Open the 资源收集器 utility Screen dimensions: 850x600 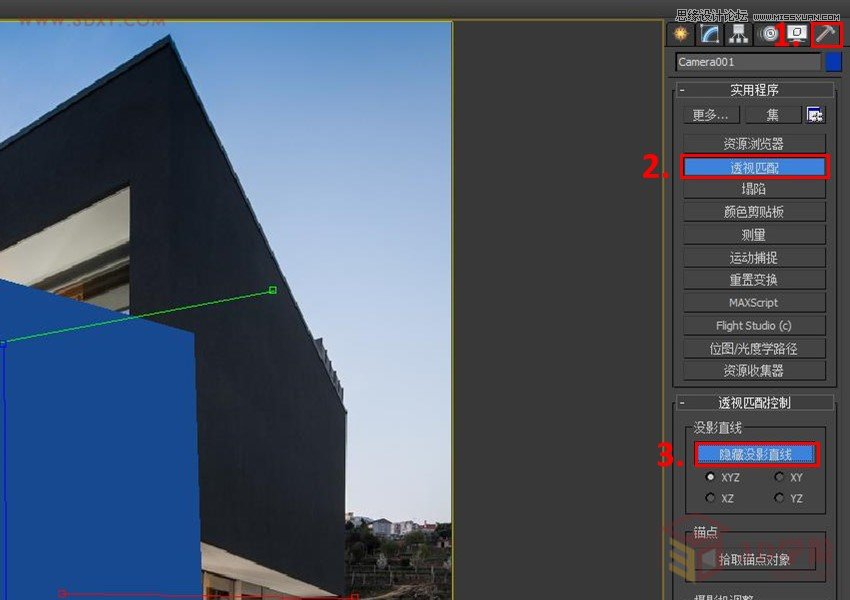pos(755,370)
